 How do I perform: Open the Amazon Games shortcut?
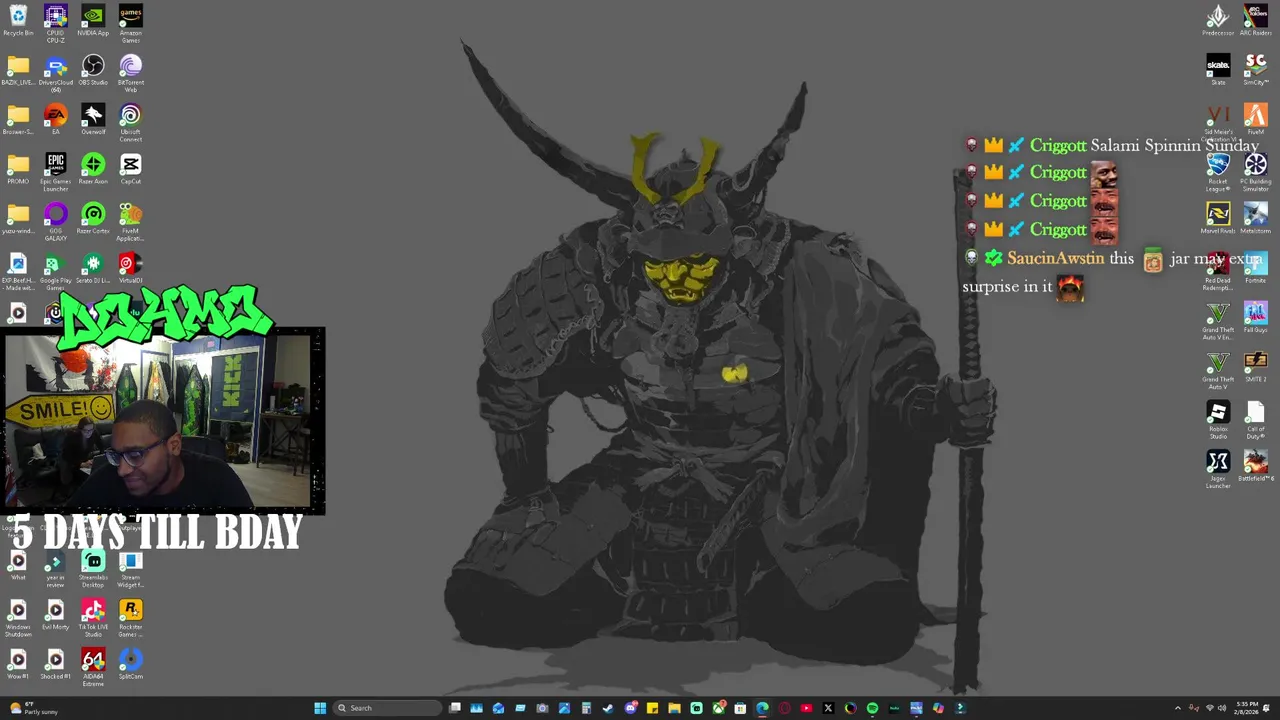click(x=130, y=24)
